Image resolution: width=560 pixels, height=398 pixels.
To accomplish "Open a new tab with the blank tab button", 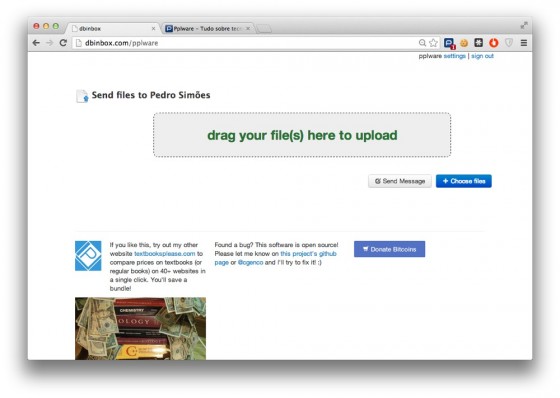I will (265, 29).
